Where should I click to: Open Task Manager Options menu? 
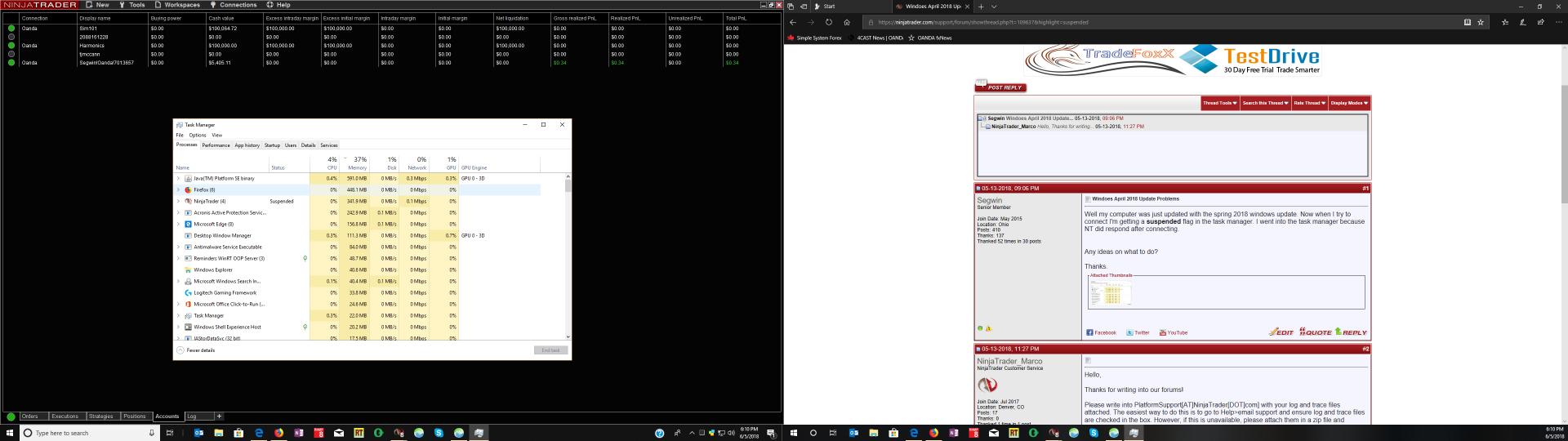click(x=198, y=136)
